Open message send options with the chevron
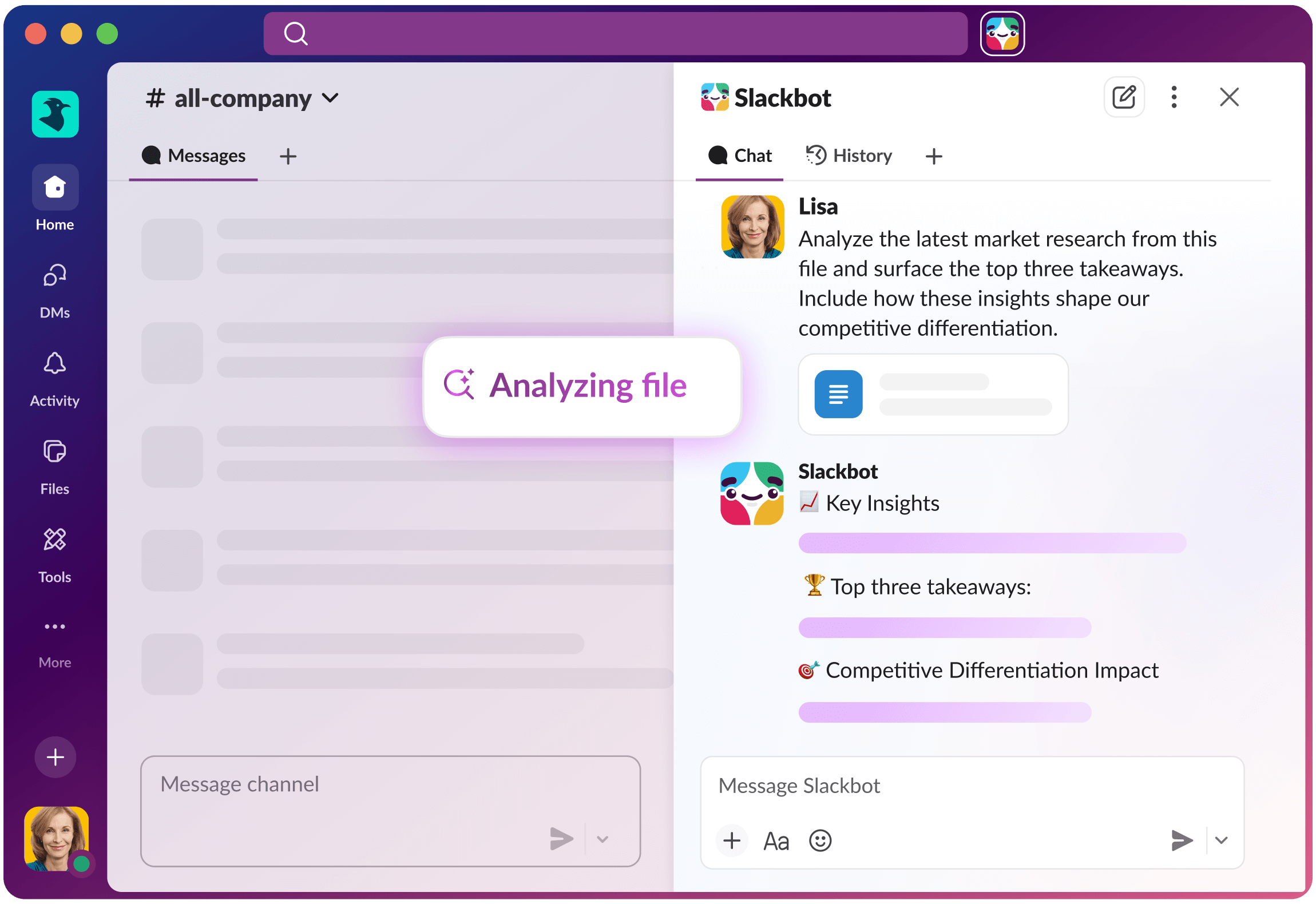Image resolution: width=1316 pixels, height=904 pixels. pos(1222,840)
